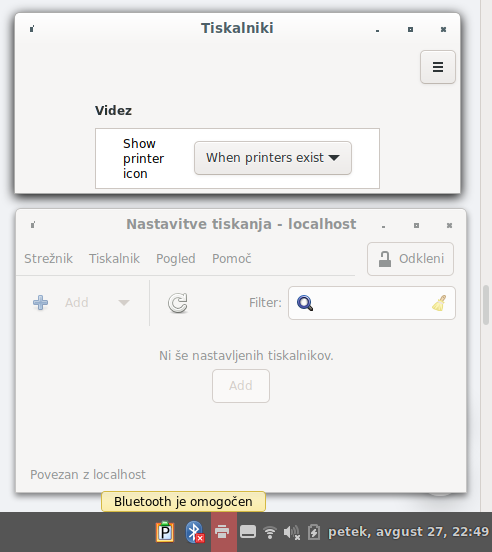The width and height of the screenshot is (492, 552).
Task: Open the Strežnik menu
Action: tap(48, 259)
